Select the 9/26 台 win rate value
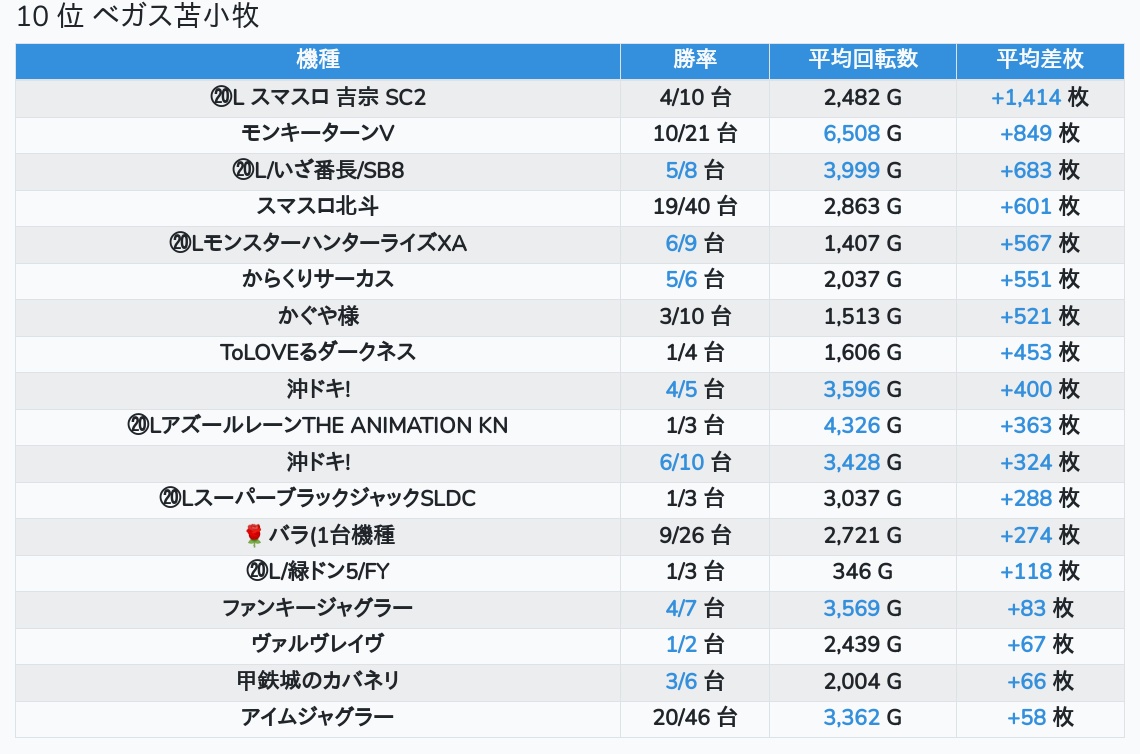Screen dimensions: 1140x754 click(695, 535)
